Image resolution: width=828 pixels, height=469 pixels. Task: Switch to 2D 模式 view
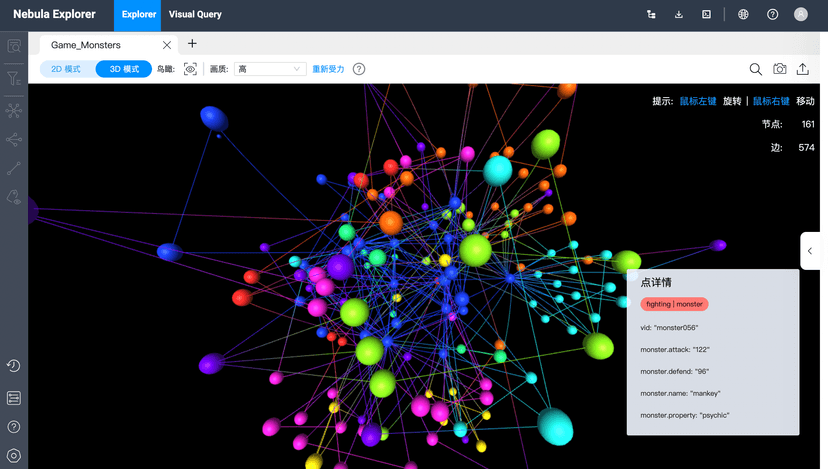click(66, 69)
